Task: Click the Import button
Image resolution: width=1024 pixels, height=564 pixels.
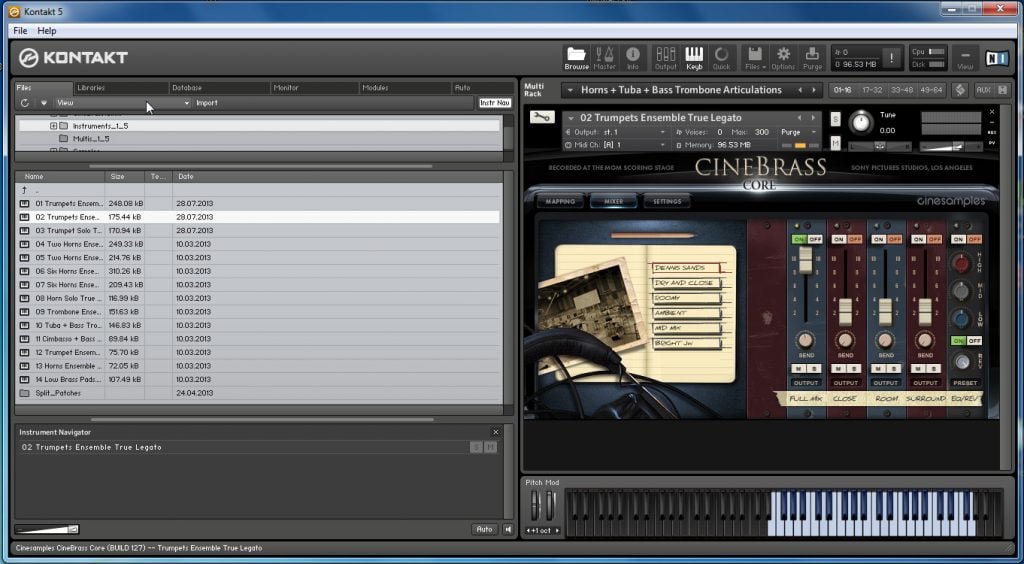Action: click(207, 102)
